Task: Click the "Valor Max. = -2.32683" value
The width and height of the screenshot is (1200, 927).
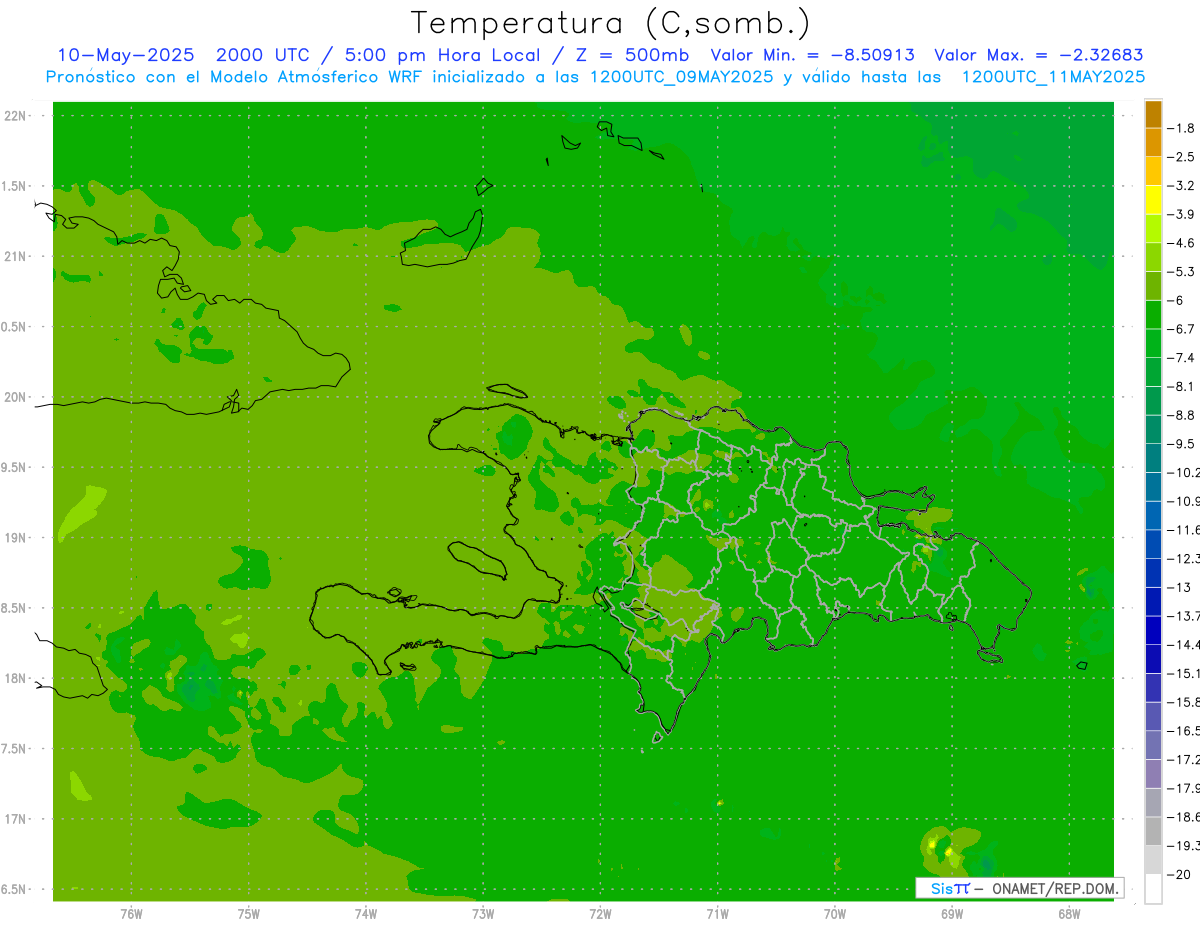Action: pyautogui.click(x=1038, y=55)
